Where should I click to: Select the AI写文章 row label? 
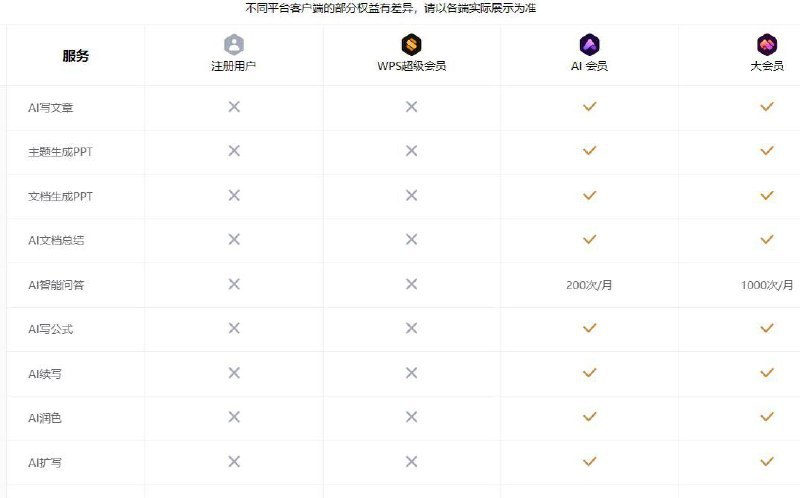(x=50, y=107)
